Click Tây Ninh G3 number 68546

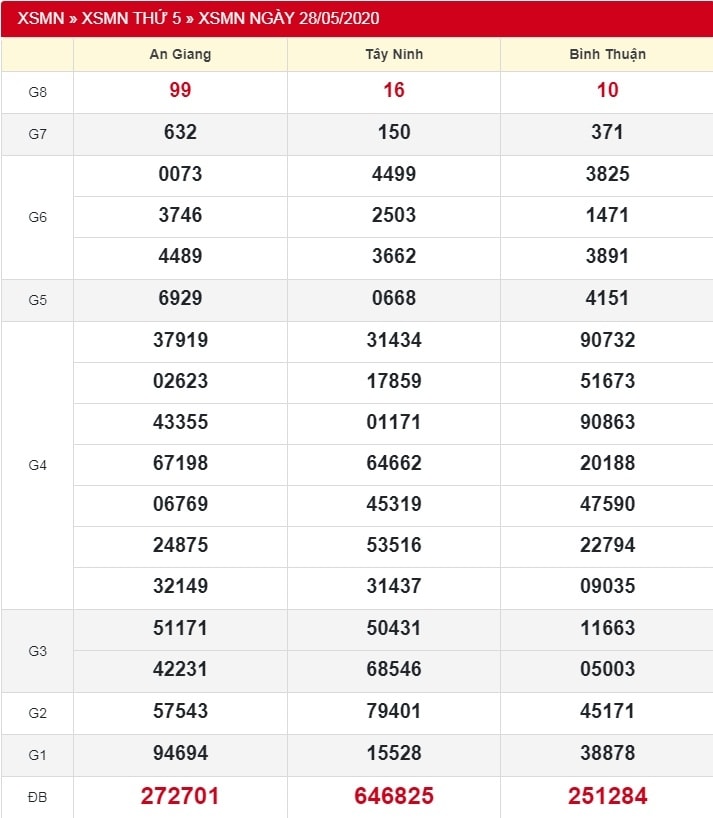point(394,669)
